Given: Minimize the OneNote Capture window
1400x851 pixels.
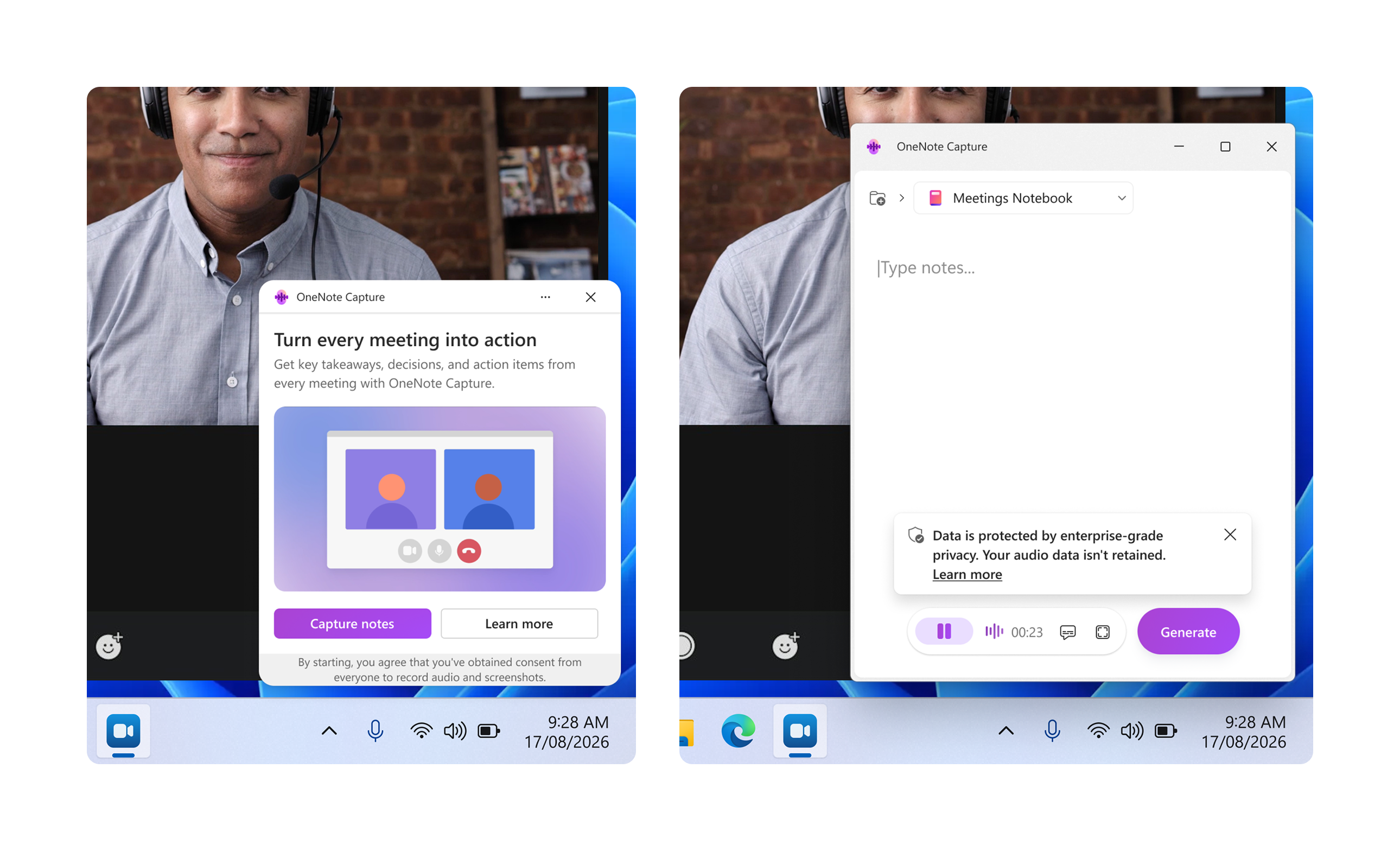Looking at the screenshot, I should (x=1179, y=147).
